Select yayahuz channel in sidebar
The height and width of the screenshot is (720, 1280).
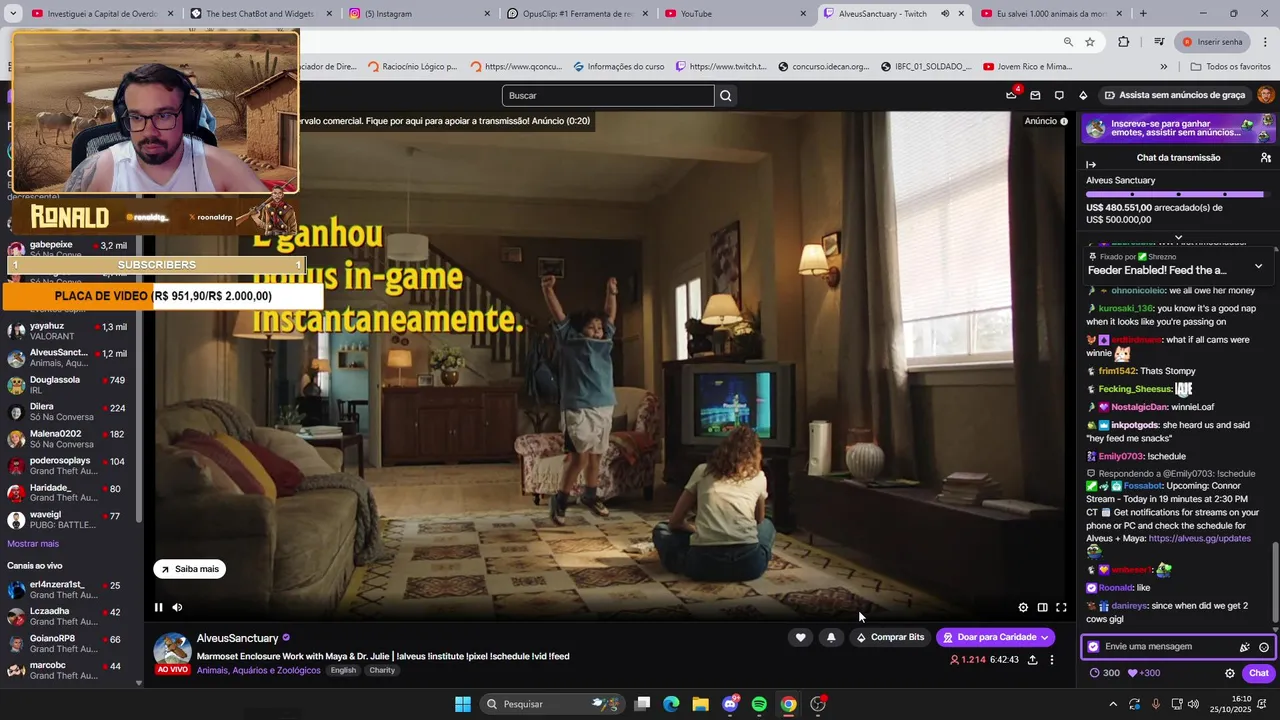pyautogui.click(x=68, y=331)
